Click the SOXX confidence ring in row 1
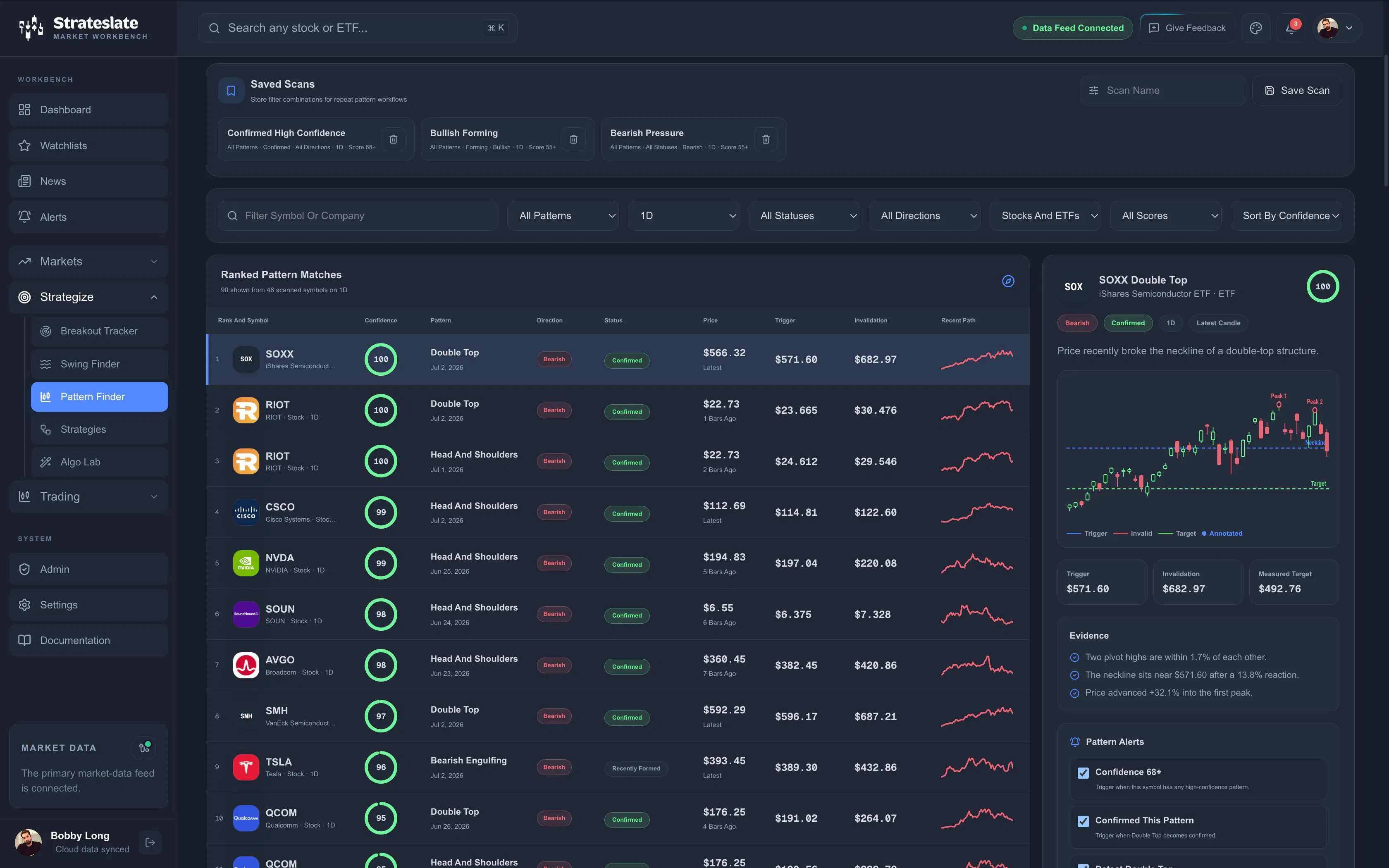The width and height of the screenshot is (1389, 868). [x=381, y=359]
